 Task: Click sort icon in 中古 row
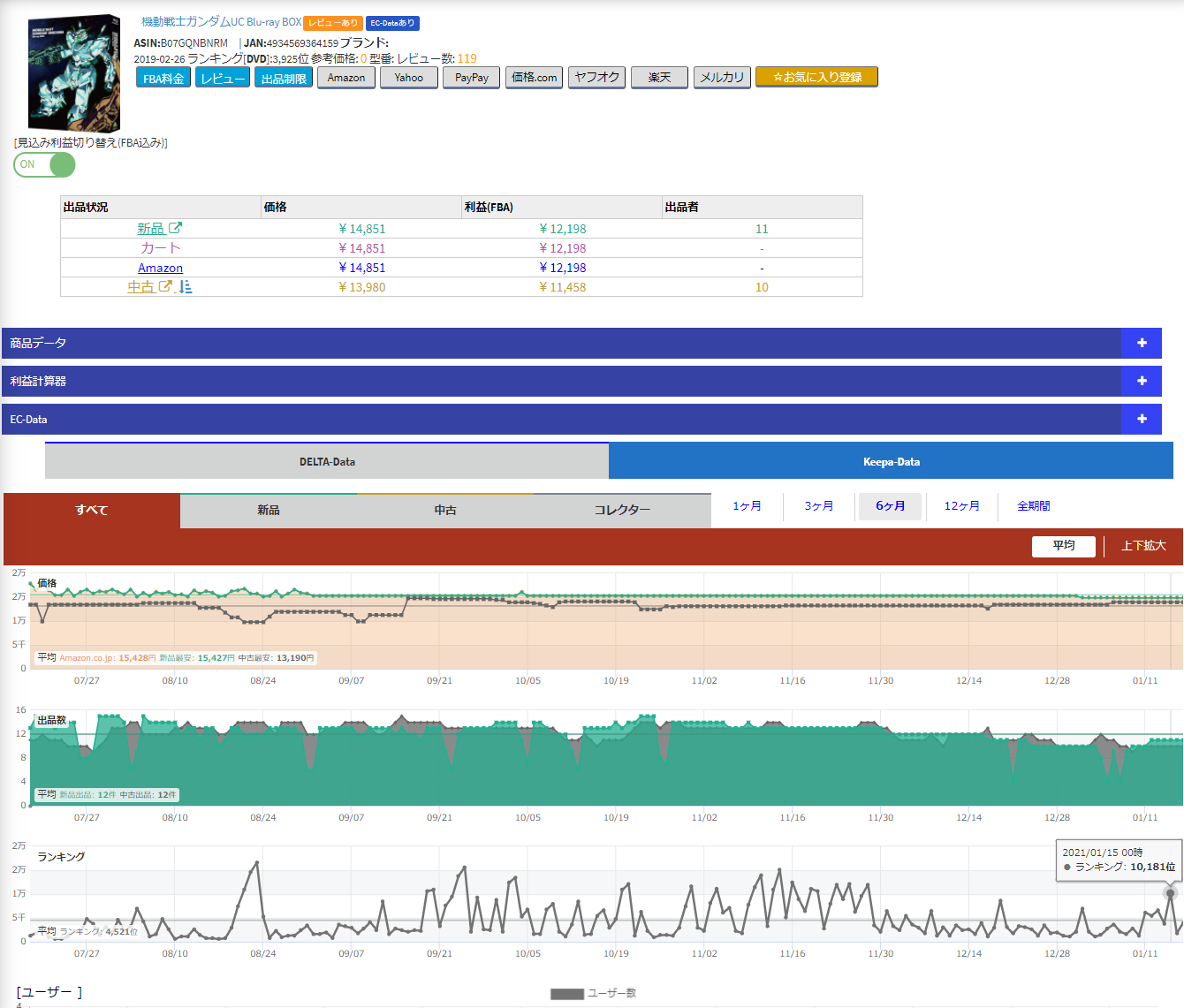point(186,286)
